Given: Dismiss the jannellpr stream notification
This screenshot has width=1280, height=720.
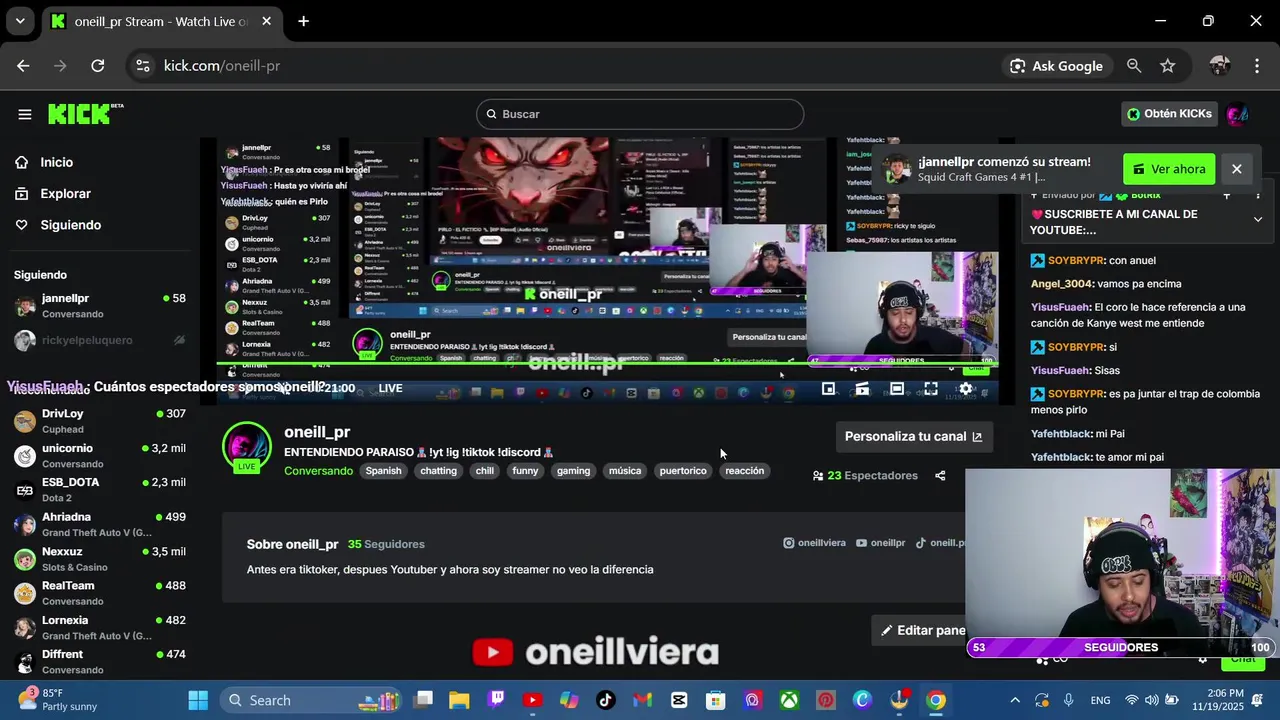Looking at the screenshot, I should pyautogui.click(x=1237, y=169).
